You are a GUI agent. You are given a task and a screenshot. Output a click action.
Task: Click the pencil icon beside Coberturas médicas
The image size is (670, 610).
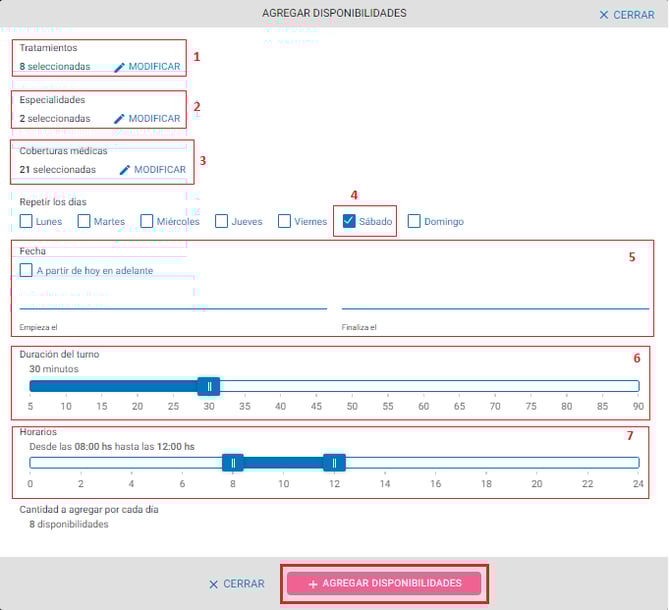pyautogui.click(x=125, y=170)
